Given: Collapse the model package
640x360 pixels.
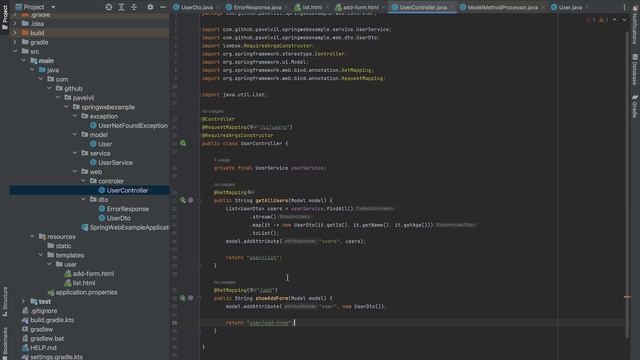Looking at the screenshot, I should tap(75, 135).
